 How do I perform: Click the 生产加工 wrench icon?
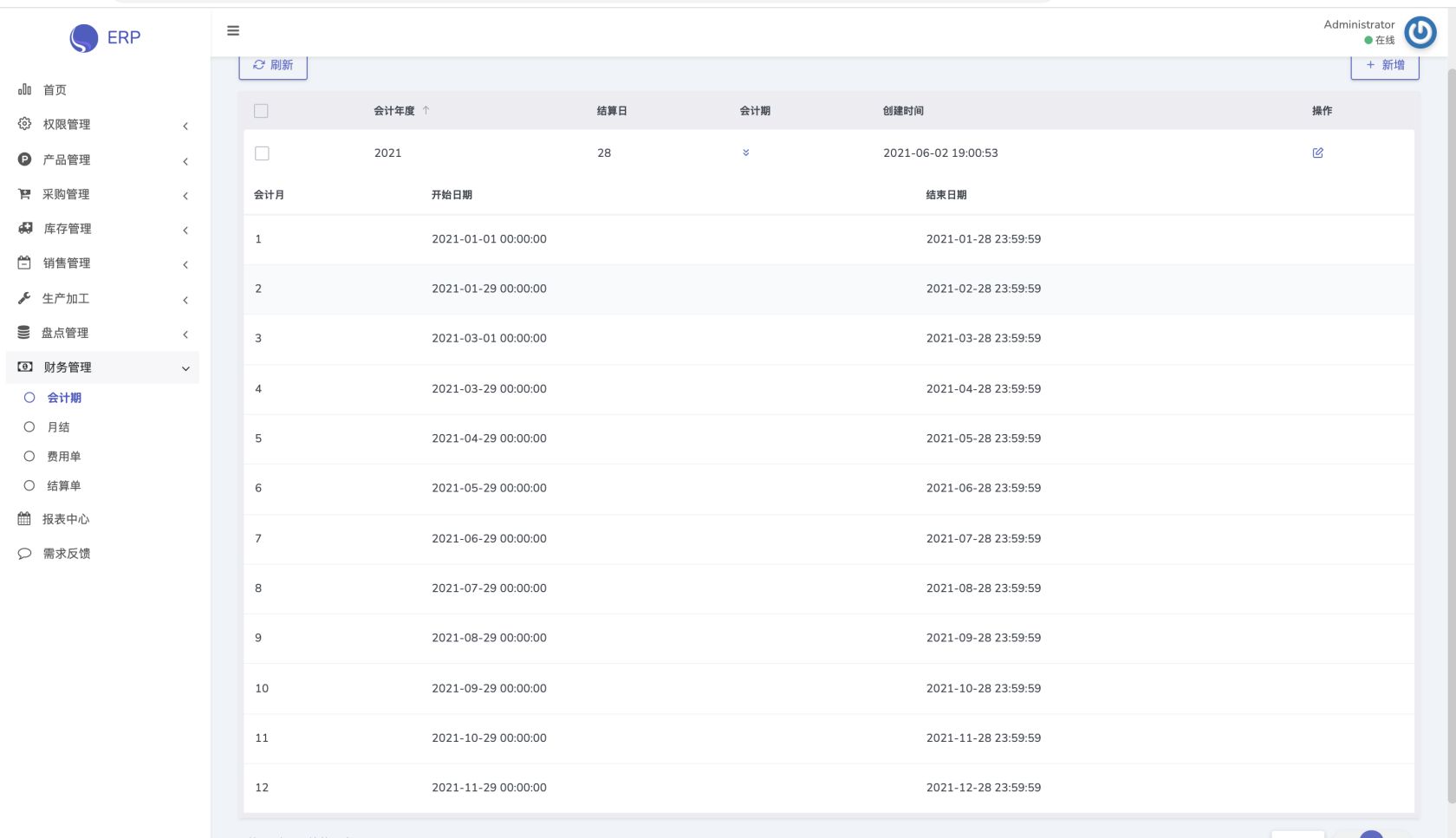(x=24, y=298)
